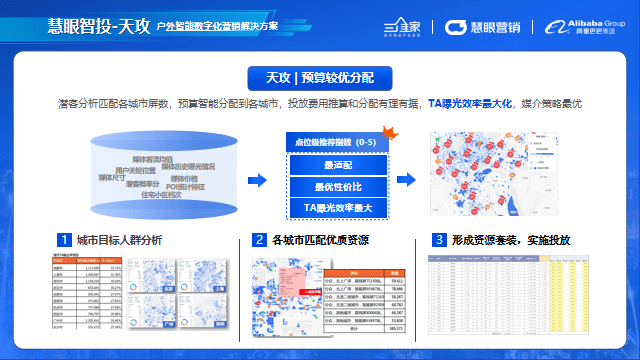Open the 广州 map thumbnail
The width and height of the screenshot is (640, 360).
click(152, 311)
